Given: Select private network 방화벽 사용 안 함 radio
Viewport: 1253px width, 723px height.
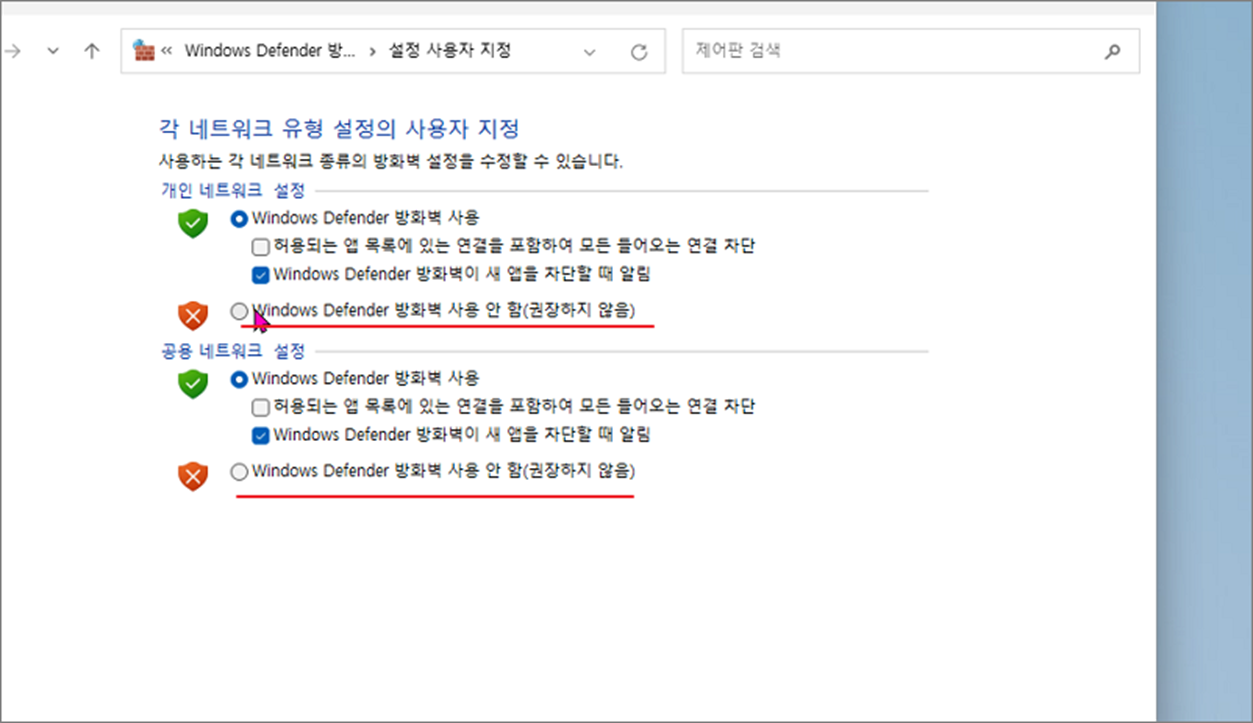Looking at the screenshot, I should [x=239, y=311].
